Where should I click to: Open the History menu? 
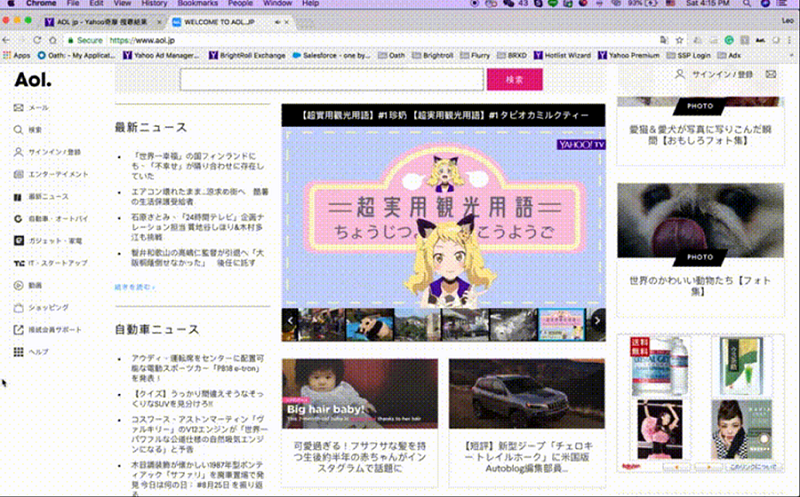pyautogui.click(x=154, y=3)
